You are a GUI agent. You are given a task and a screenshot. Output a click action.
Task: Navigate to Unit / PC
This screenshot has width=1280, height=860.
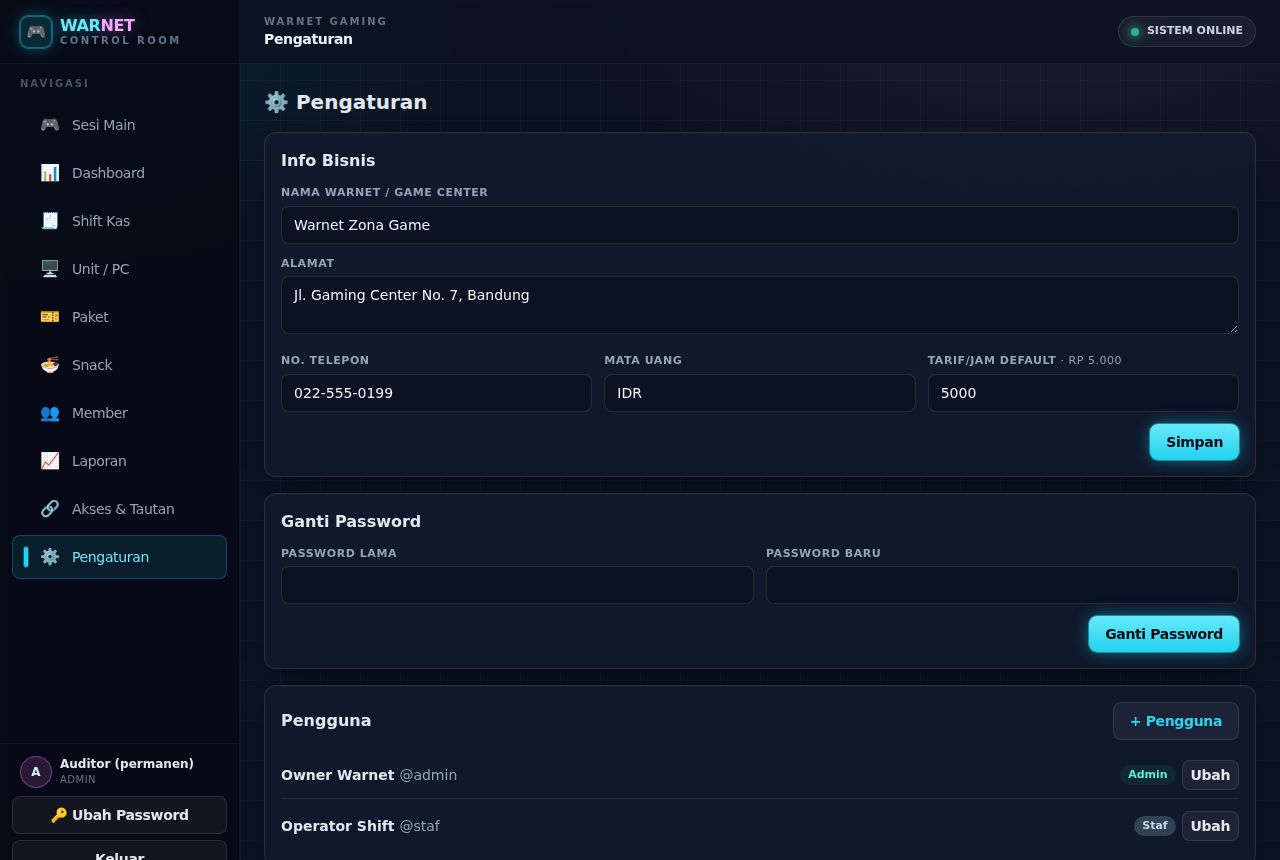(119, 269)
